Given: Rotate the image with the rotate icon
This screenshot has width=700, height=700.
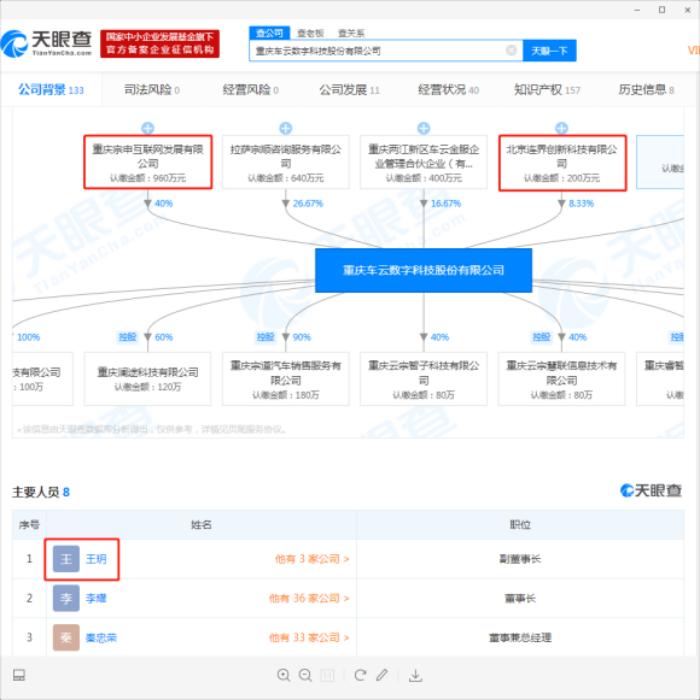Looking at the screenshot, I should [x=360, y=675].
